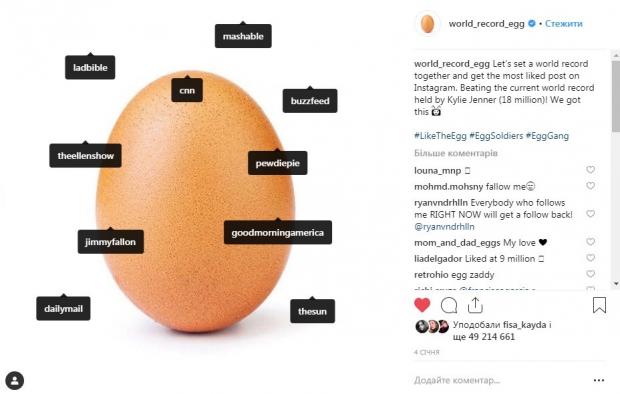Image resolution: width=620 pixels, height=394 pixels.
Task: Click the world_record_egg profile avatar
Action: [x=427, y=24]
